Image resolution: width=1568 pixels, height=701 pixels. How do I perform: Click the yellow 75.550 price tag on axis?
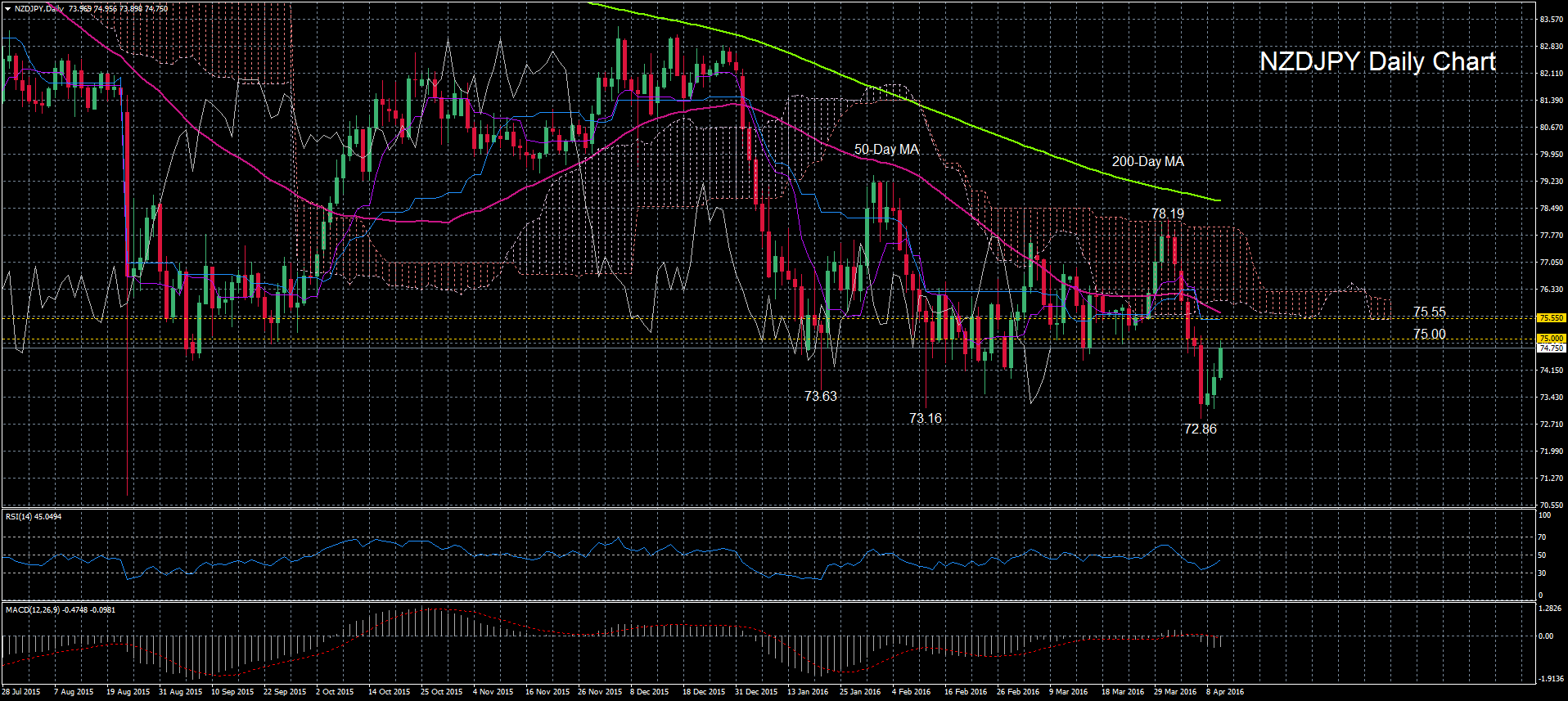click(x=1552, y=317)
